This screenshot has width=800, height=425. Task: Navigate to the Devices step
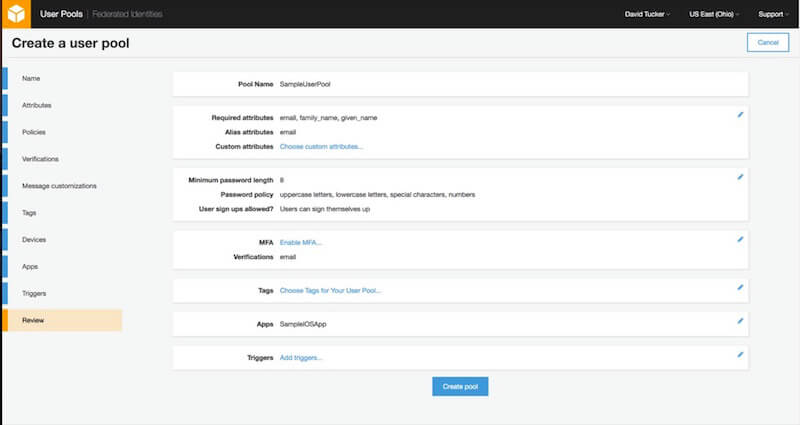pyautogui.click(x=34, y=240)
